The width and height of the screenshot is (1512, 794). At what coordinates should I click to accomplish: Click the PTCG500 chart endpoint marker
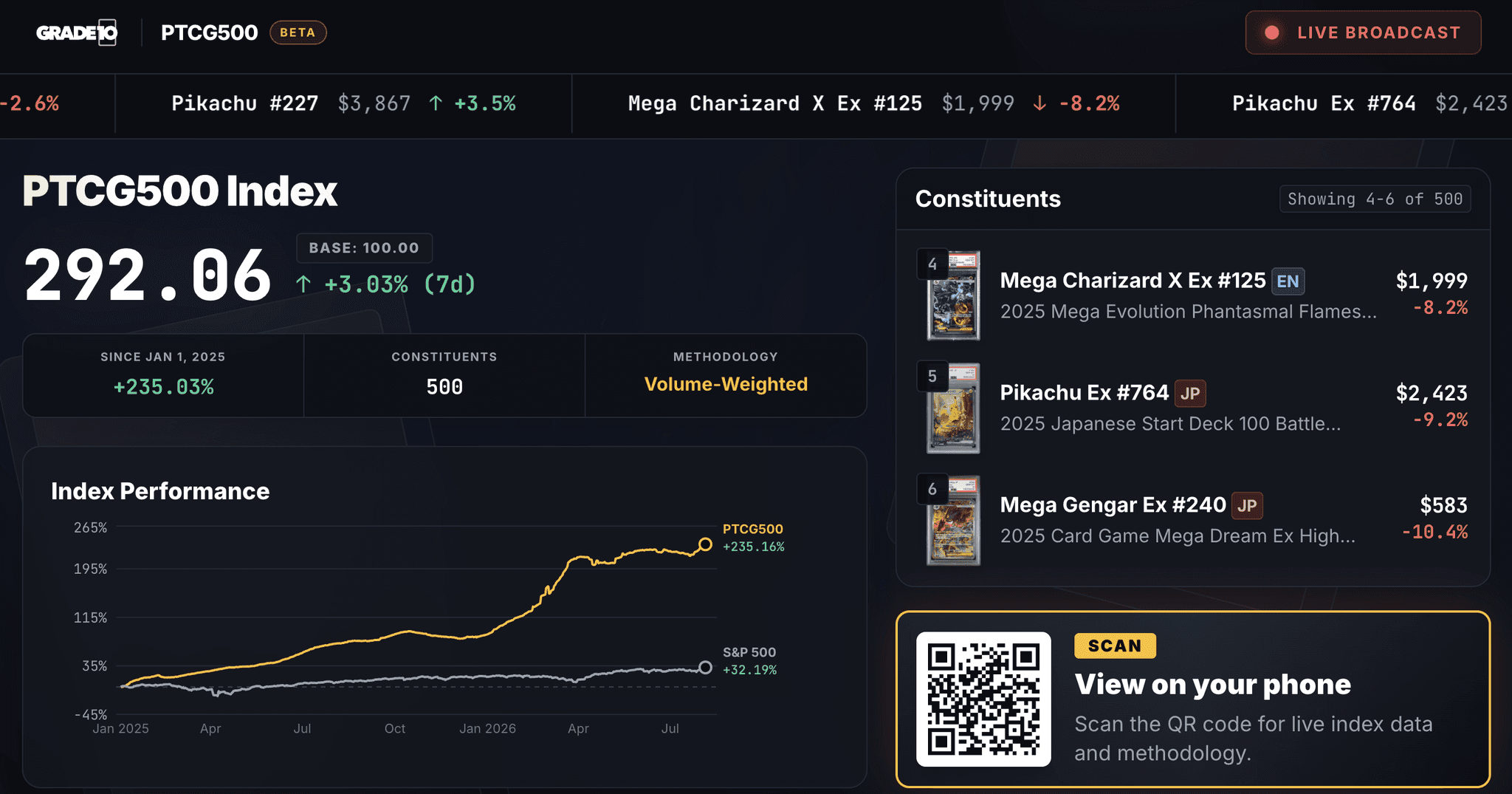tap(705, 544)
